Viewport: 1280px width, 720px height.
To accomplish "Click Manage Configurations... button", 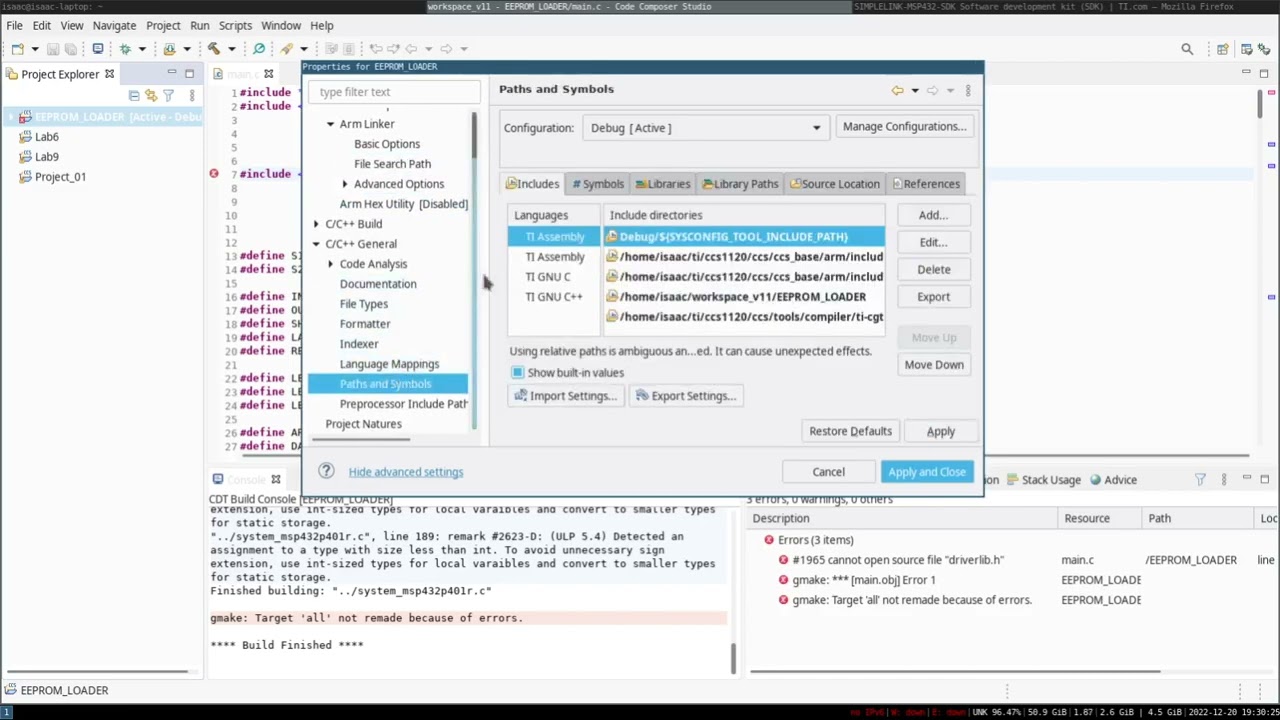I will coord(904,127).
